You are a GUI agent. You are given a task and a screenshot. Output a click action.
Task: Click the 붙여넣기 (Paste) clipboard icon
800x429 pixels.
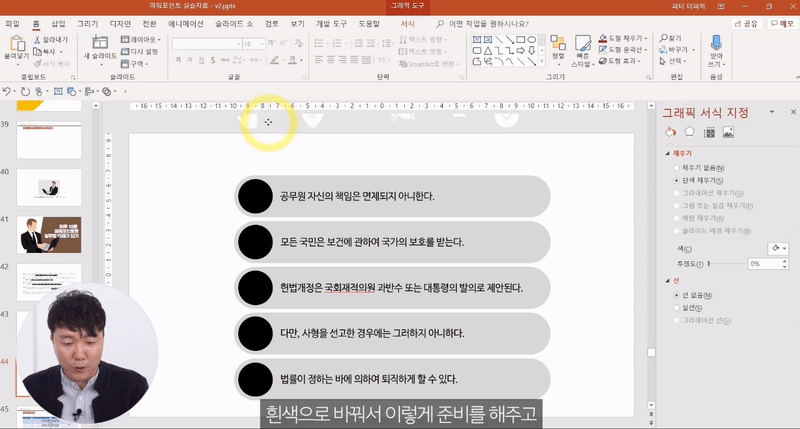[x=17, y=43]
